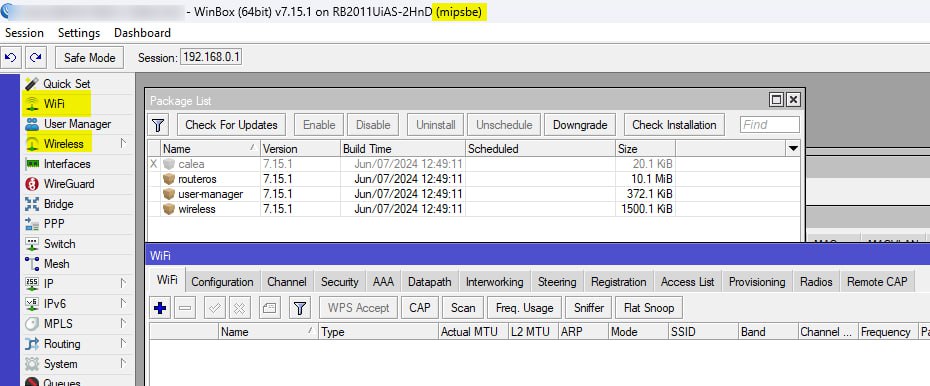Open the column selector dropdown in Package List
This screenshot has height=386, width=930.
coord(793,149)
